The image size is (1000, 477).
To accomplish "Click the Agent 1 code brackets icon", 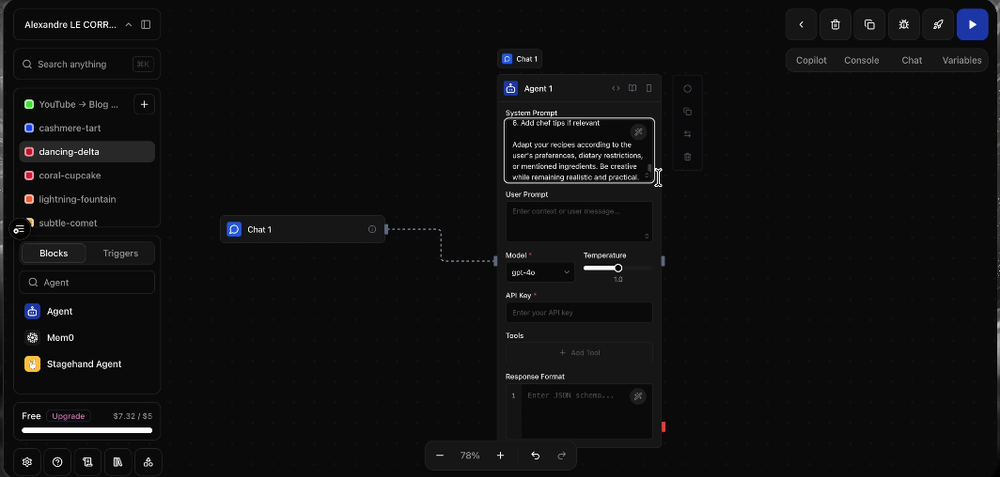I will [615, 88].
